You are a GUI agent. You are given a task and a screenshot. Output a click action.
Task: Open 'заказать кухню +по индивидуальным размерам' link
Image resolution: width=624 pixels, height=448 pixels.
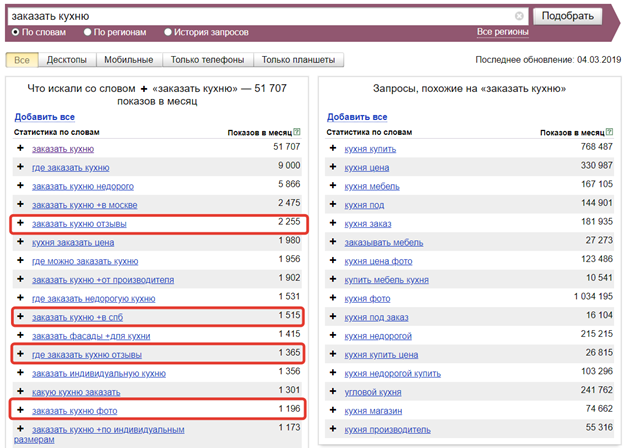[108, 430]
